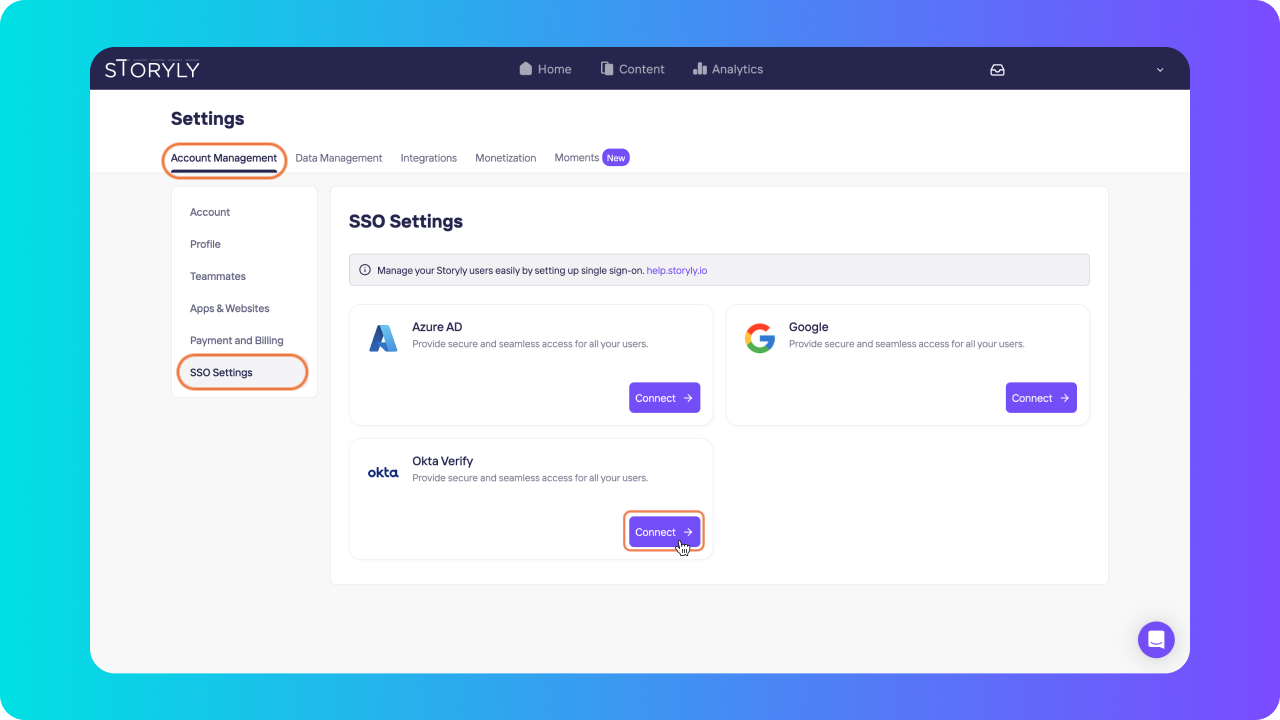Click the SSO Settings heading
Screen dimensions: 1280x720
(406, 221)
